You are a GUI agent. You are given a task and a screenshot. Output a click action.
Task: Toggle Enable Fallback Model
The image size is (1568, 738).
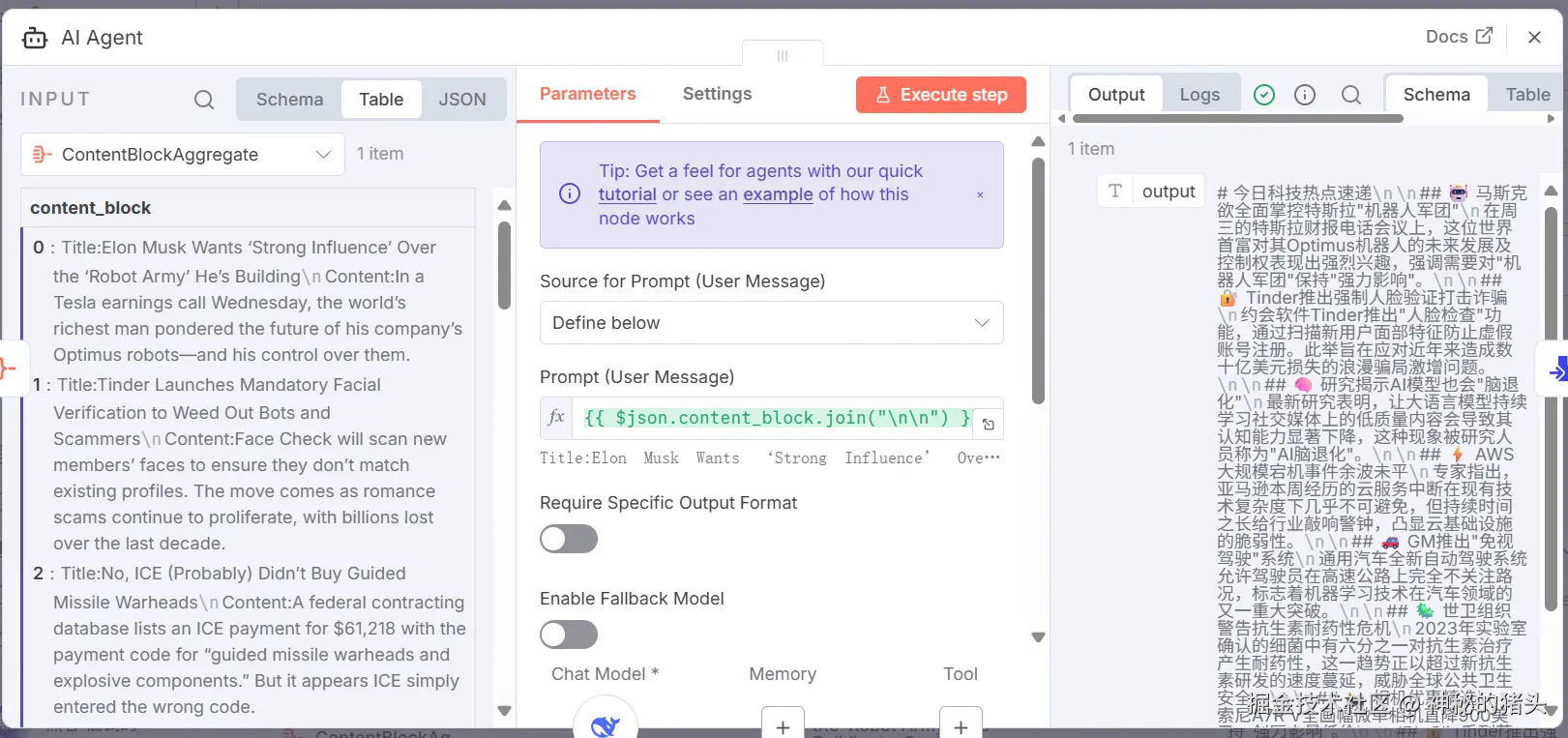point(569,635)
